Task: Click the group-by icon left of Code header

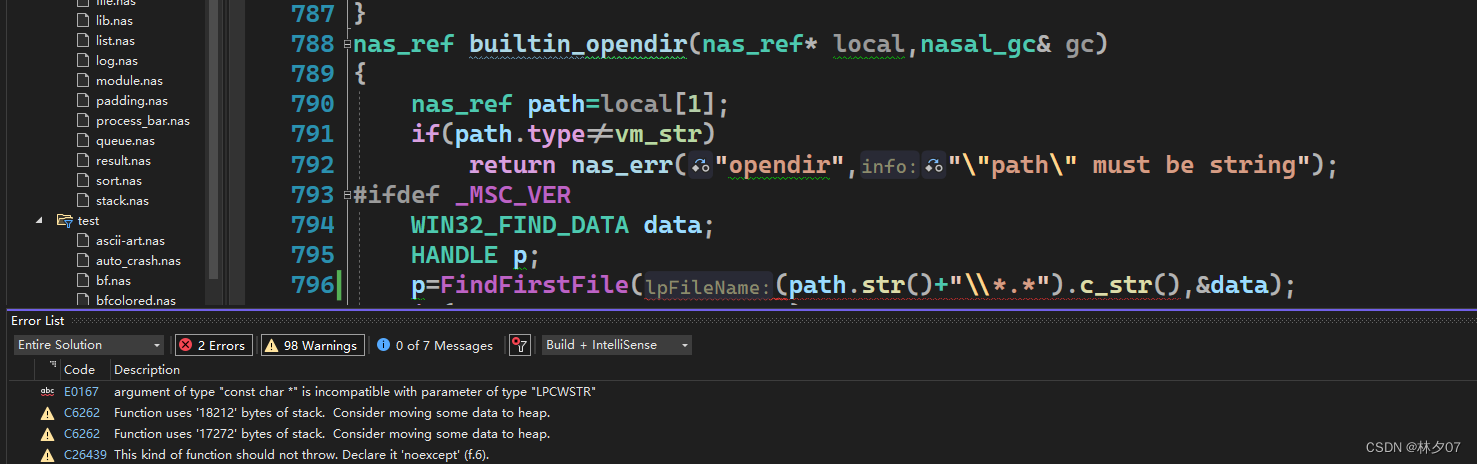Action: click(x=52, y=367)
